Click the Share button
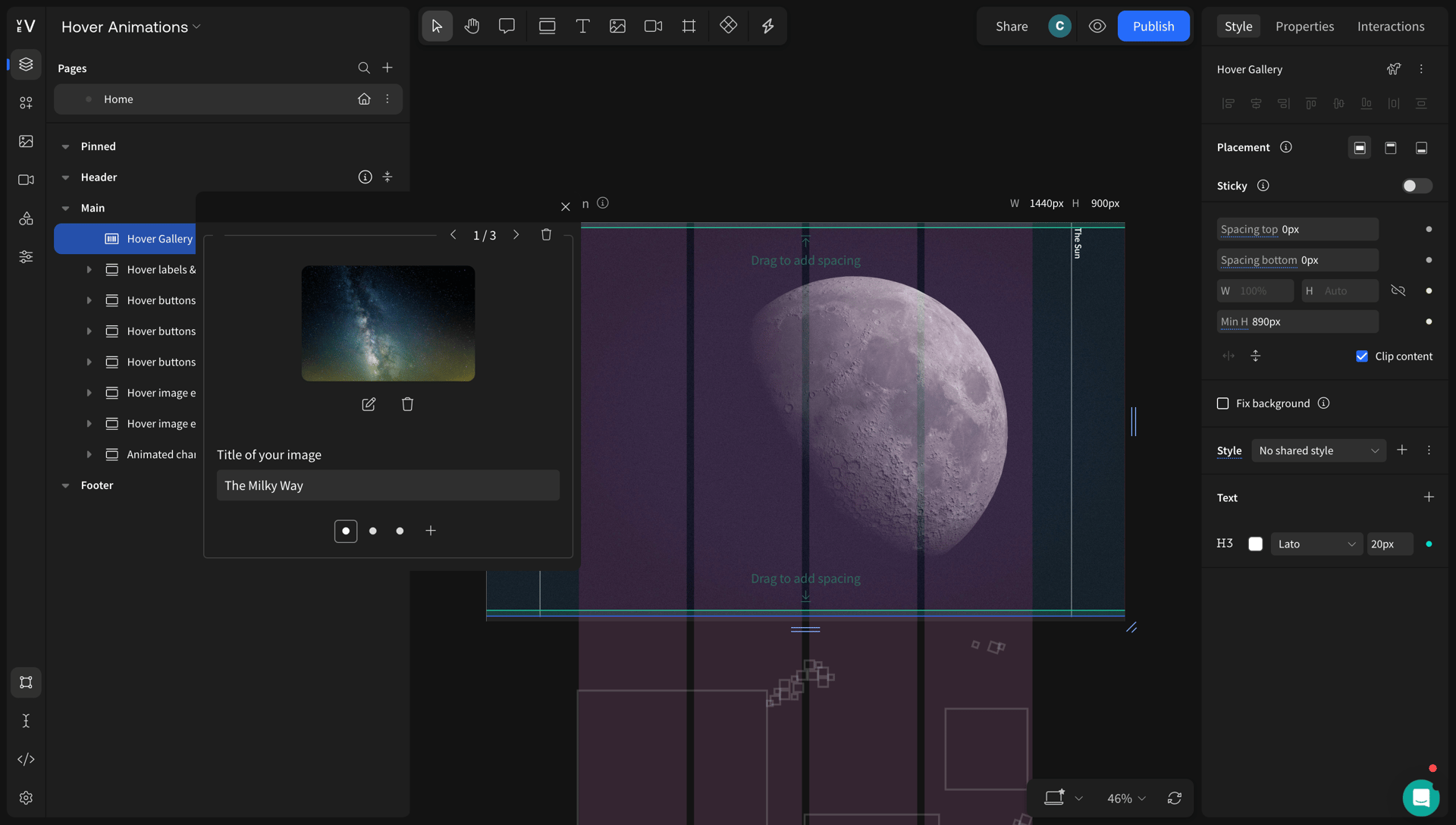This screenshot has height=825, width=1456. click(1012, 27)
